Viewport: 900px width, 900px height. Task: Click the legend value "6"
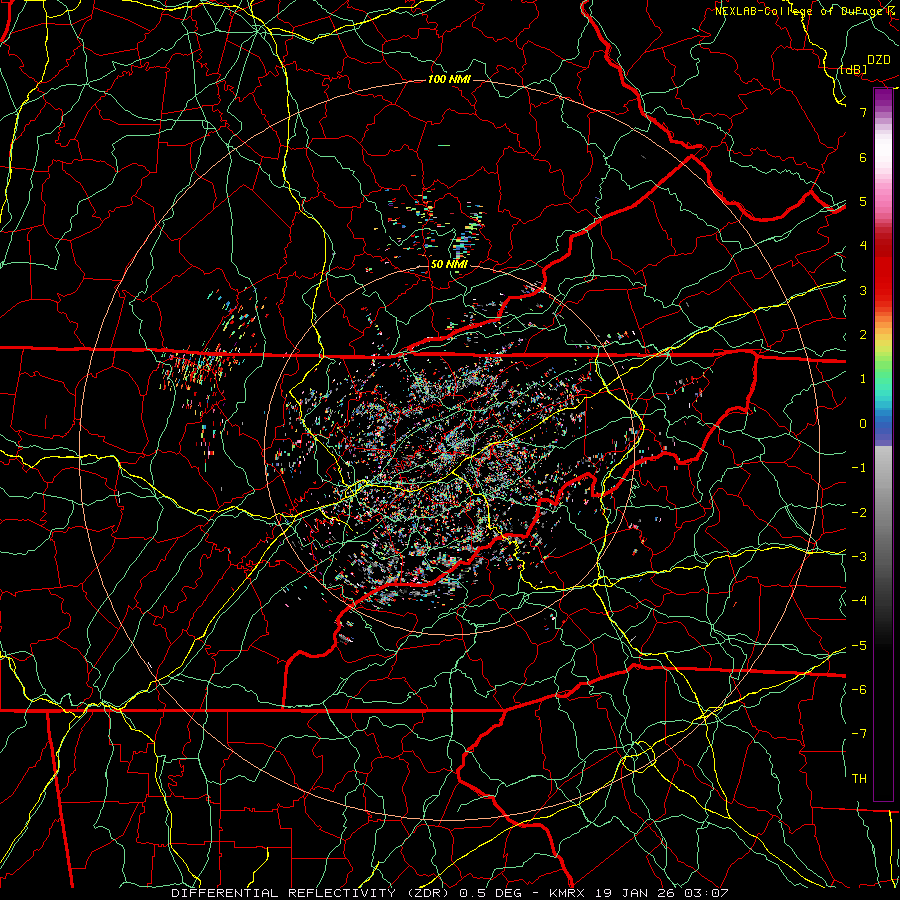click(863, 157)
